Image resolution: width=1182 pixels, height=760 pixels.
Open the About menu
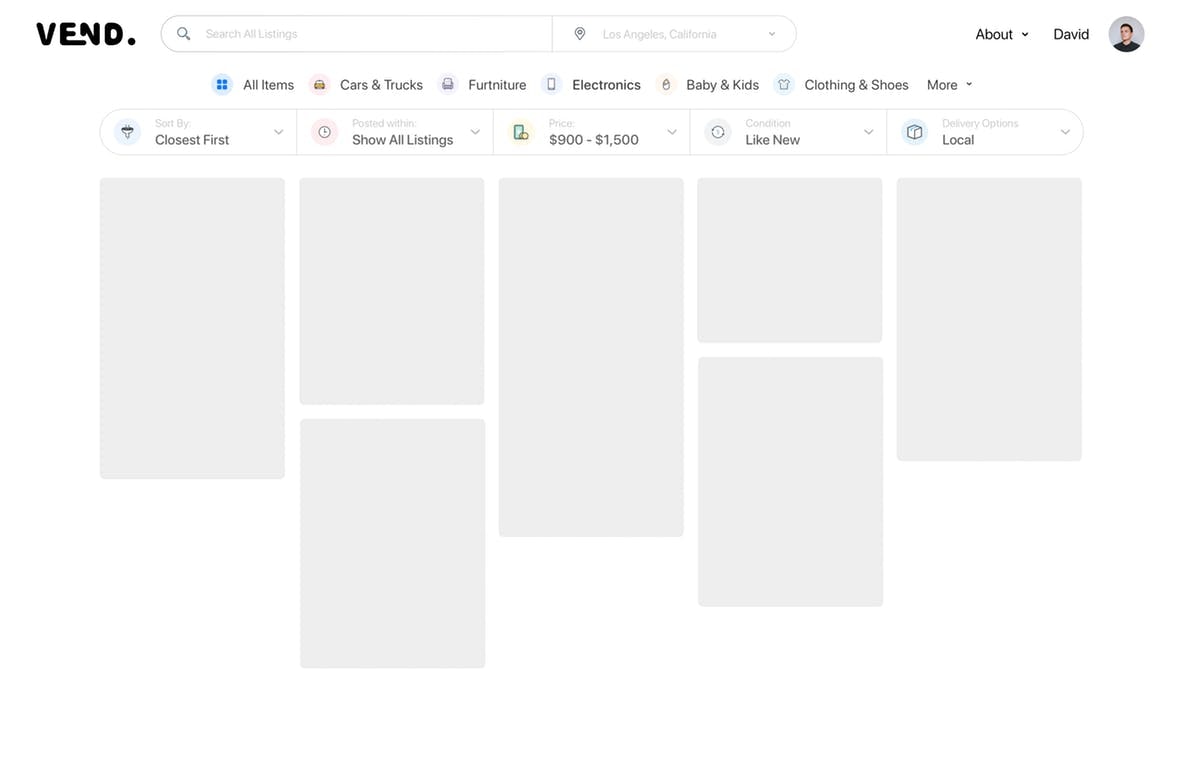(1002, 34)
